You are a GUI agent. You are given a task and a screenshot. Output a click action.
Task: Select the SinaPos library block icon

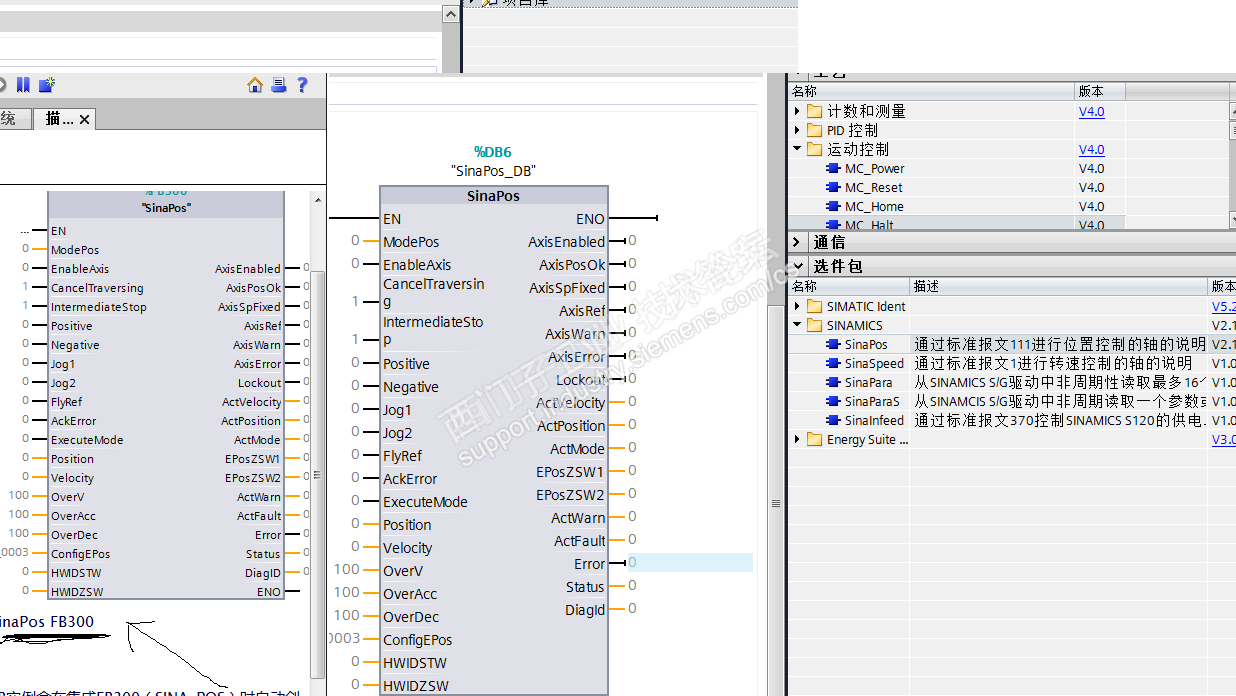(x=833, y=345)
